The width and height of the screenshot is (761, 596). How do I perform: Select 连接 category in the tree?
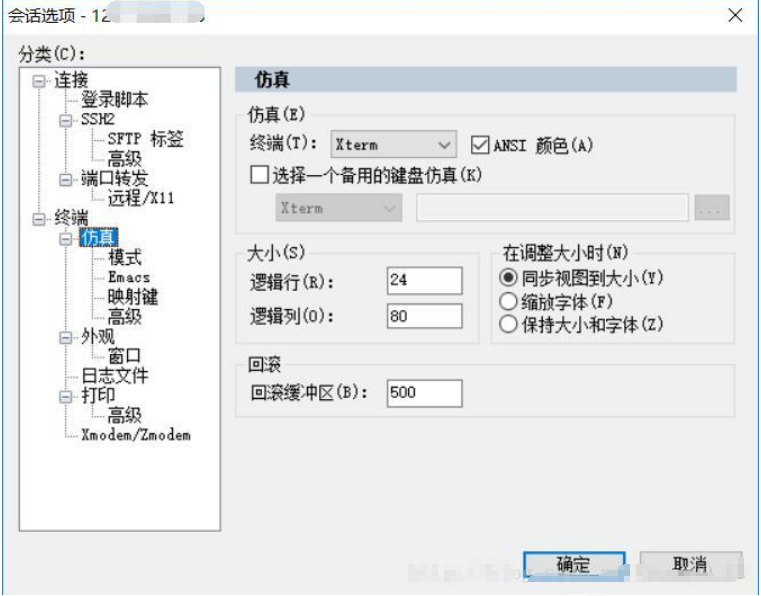coord(71,80)
